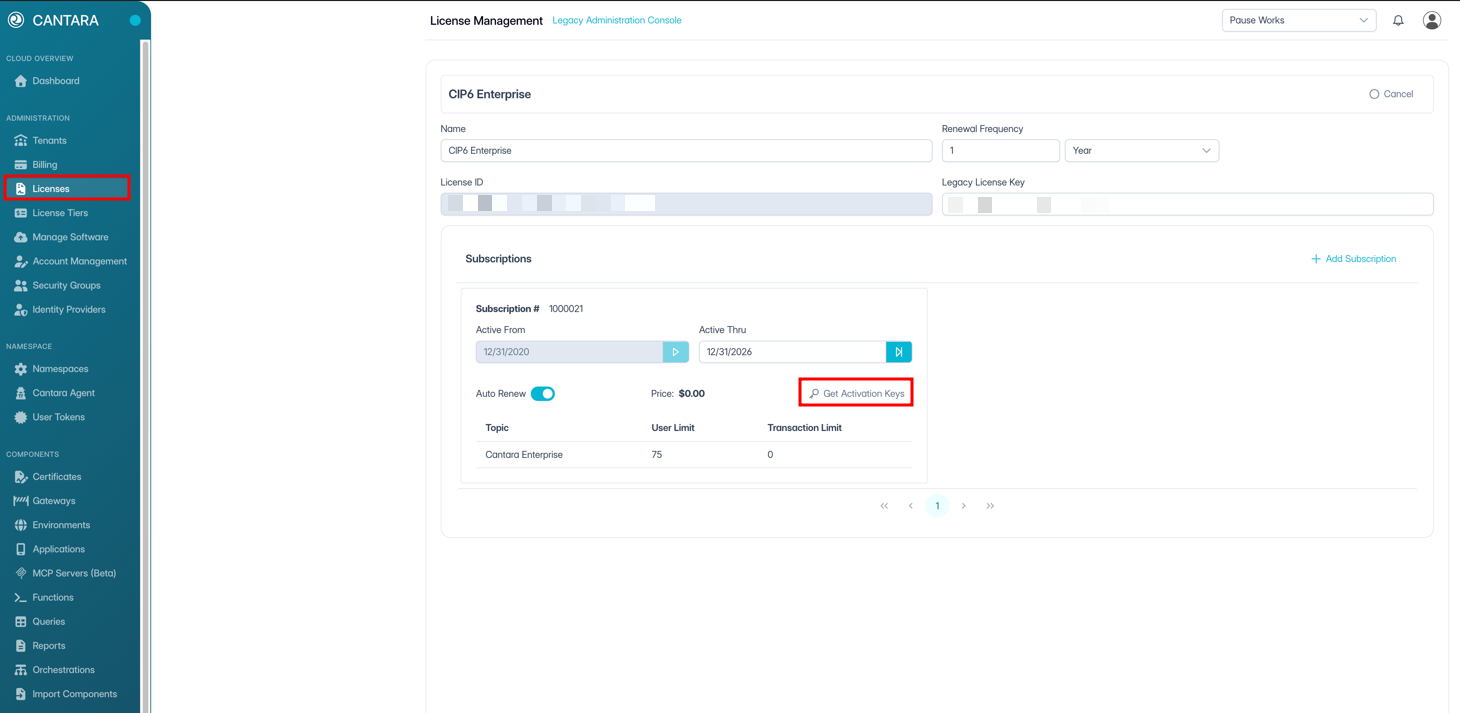Image resolution: width=1460 pixels, height=713 pixels.
Task: Click the license Name input field
Action: point(686,151)
